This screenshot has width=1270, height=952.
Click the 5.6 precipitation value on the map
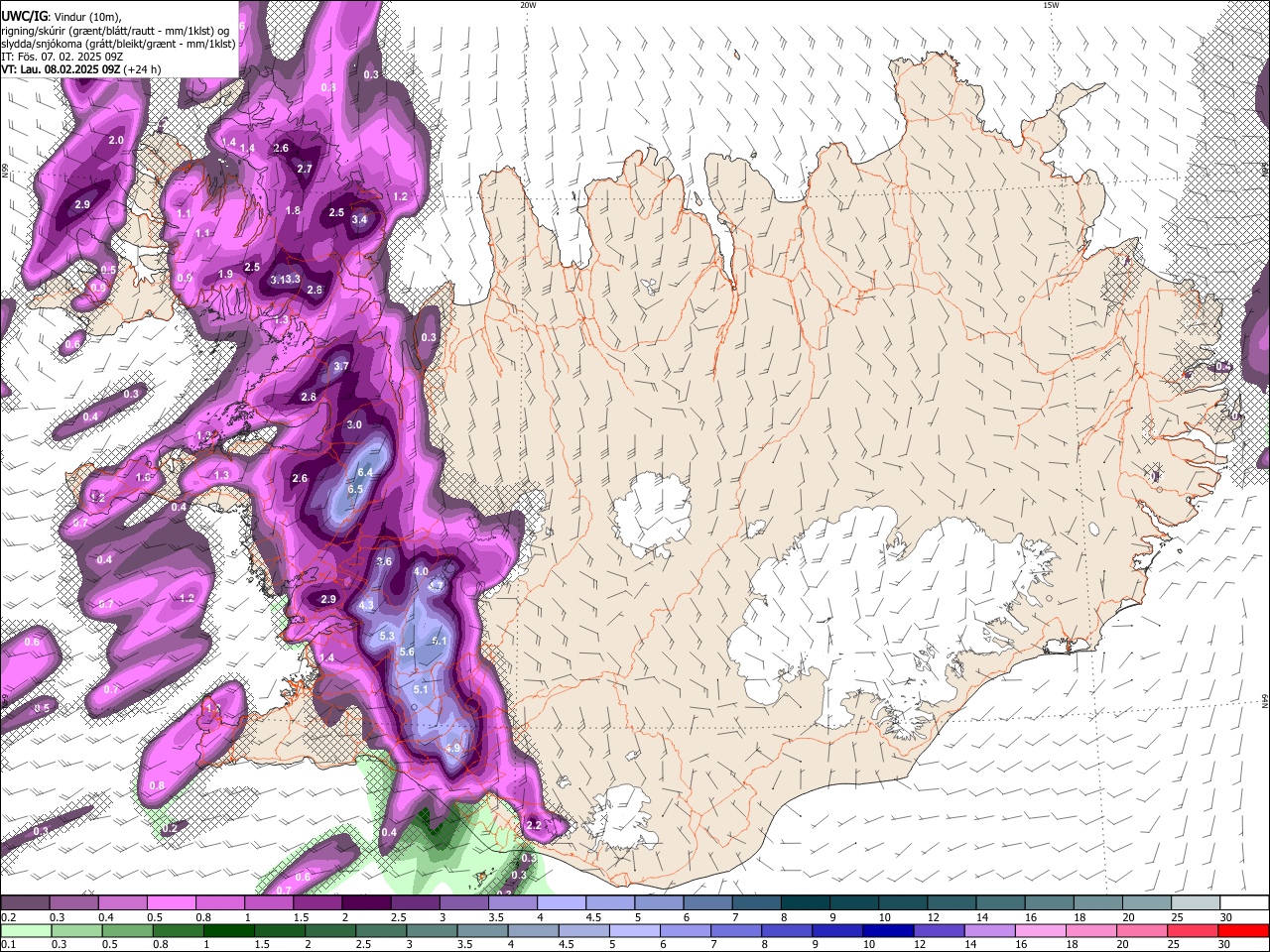point(406,652)
